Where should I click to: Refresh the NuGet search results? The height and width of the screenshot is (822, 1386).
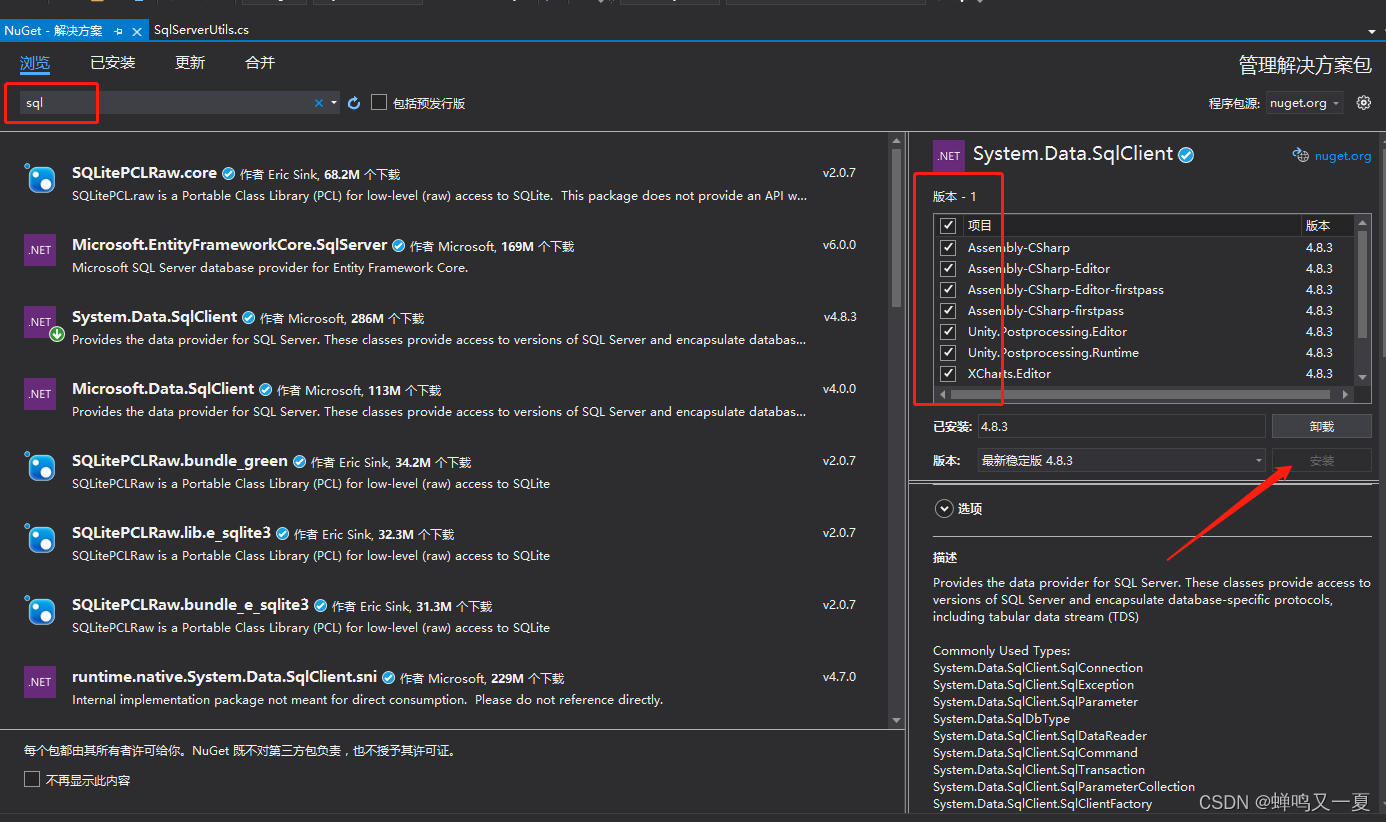pos(354,103)
